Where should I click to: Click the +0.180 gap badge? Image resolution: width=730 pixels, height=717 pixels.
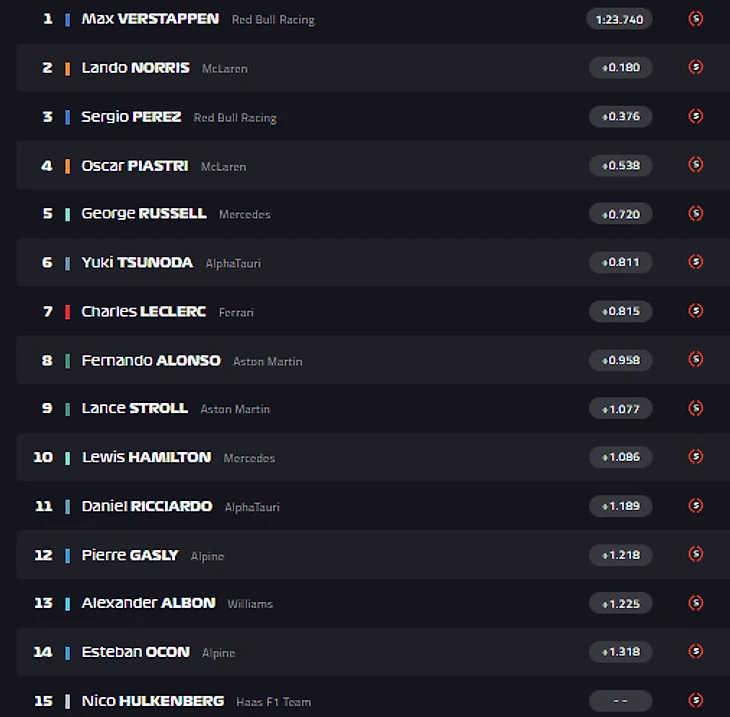coord(620,68)
